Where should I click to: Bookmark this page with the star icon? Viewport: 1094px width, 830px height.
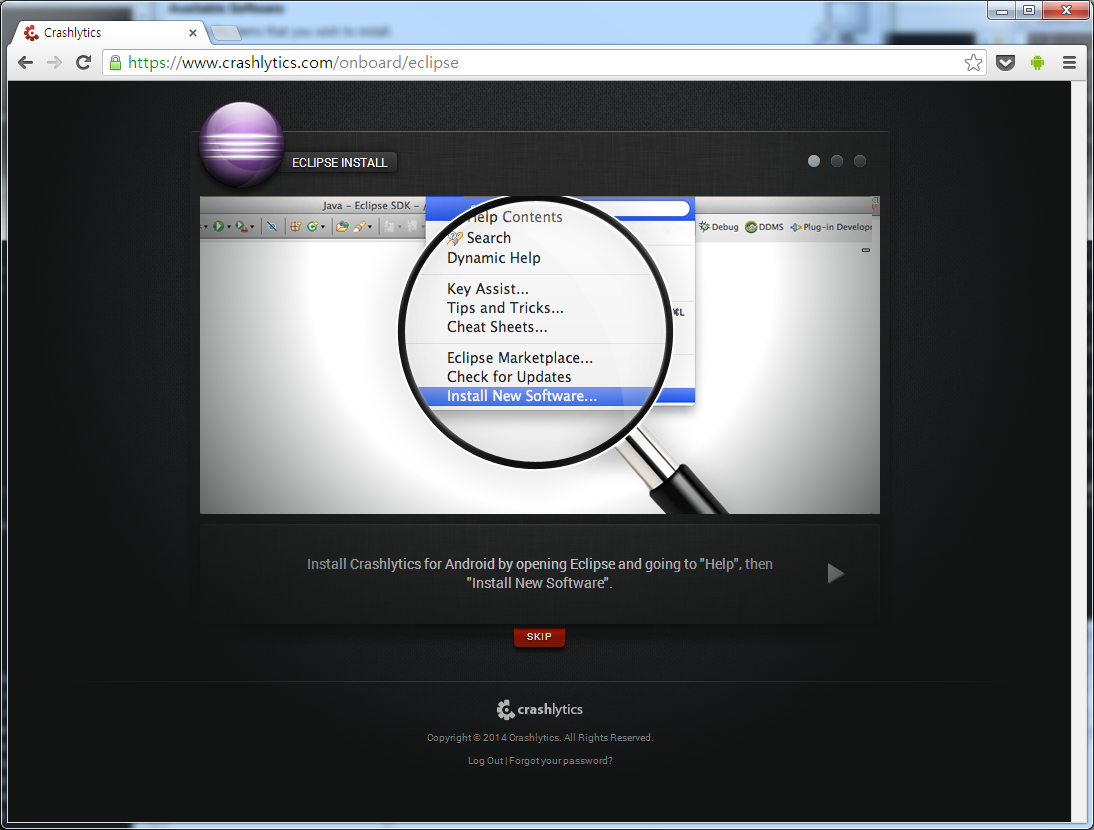point(973,62)
